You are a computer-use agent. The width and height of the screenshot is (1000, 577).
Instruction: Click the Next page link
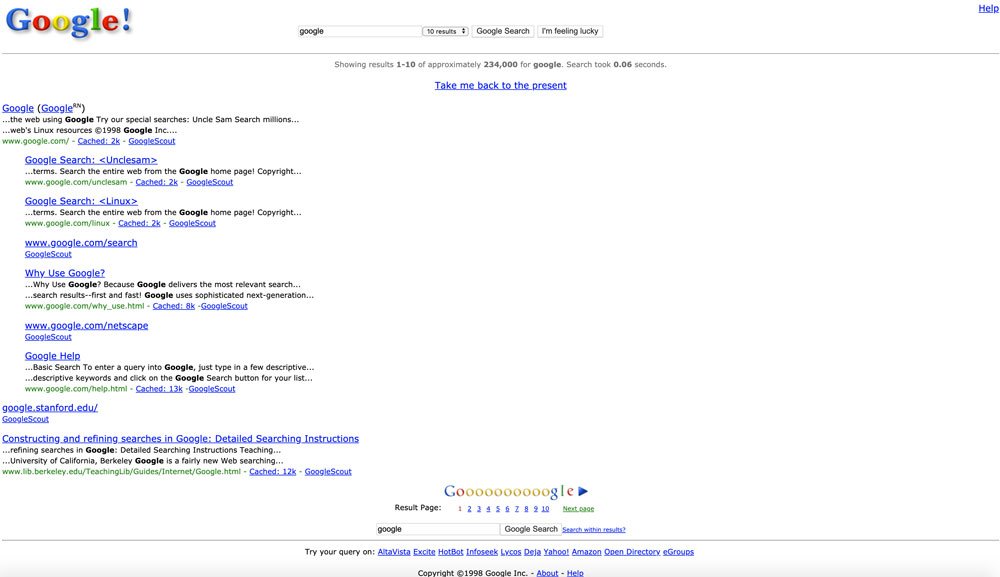[578, 509]
